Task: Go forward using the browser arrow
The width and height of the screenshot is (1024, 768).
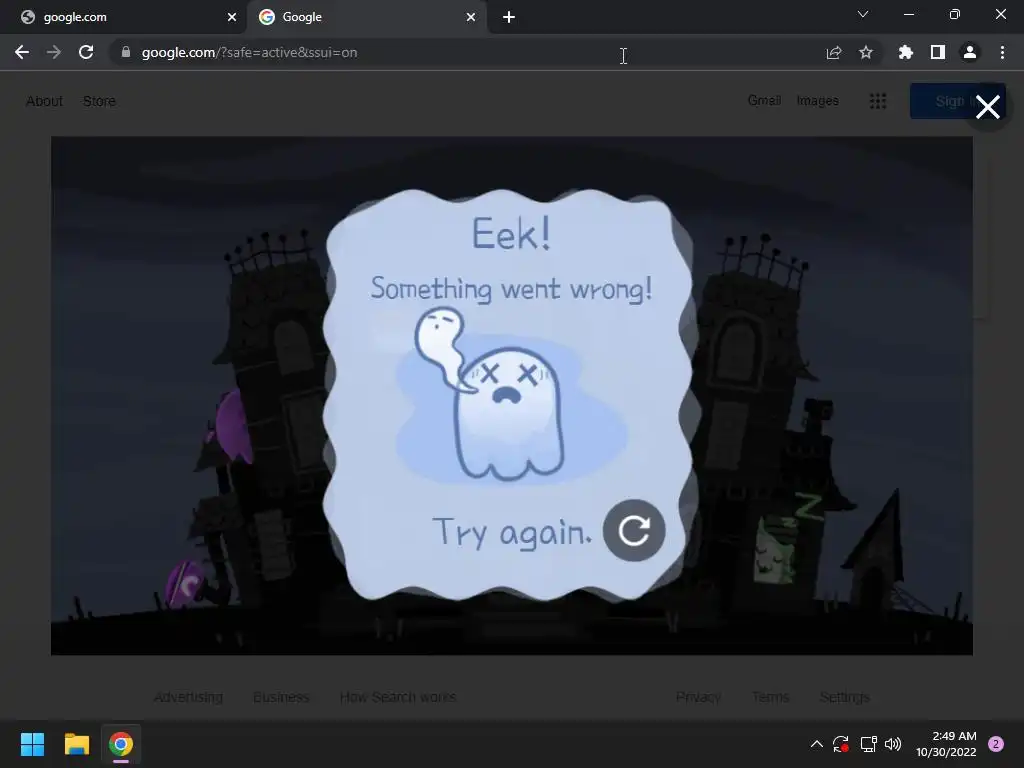Action: click(54, 52)
